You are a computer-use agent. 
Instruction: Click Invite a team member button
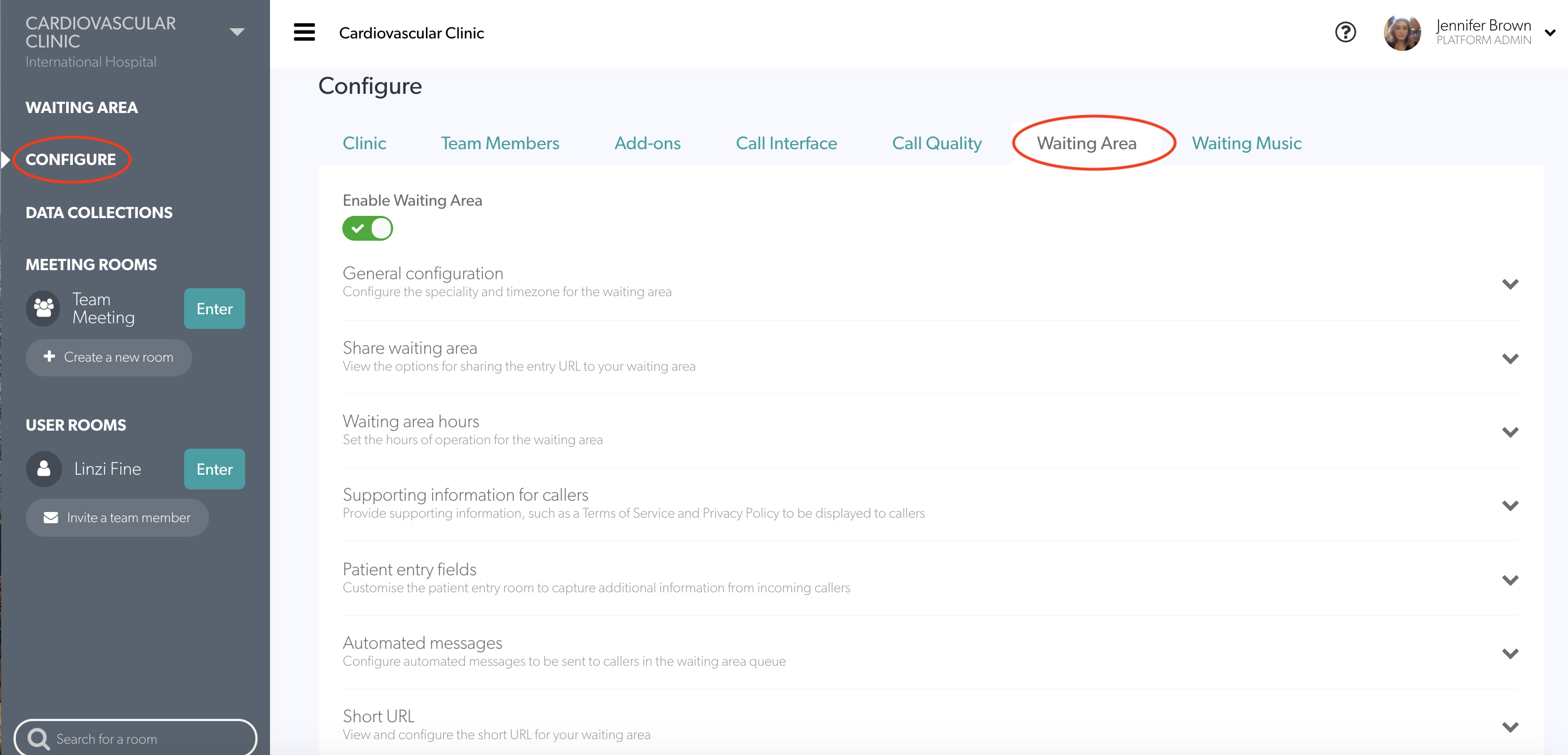[x=117, y=518]
